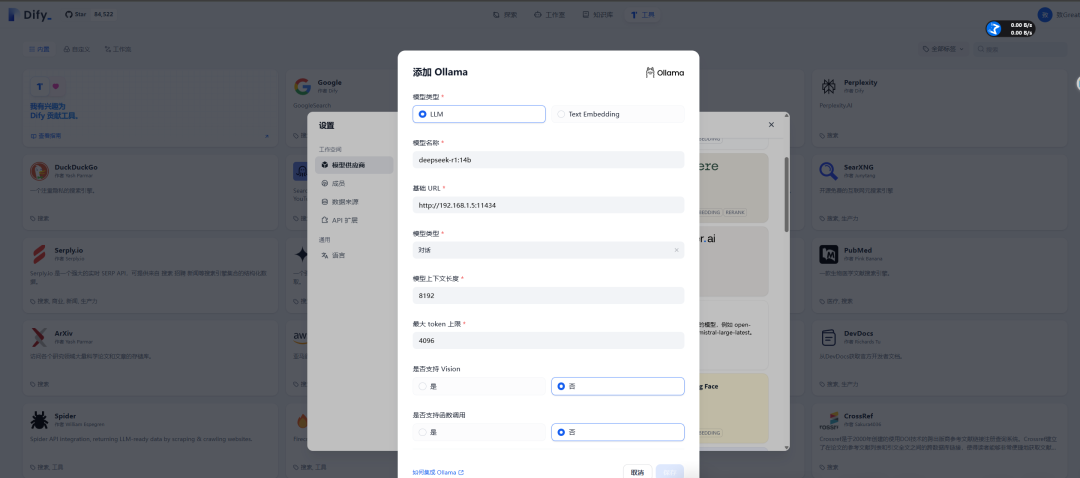Open the 全部标签 filter dropdown

click(x=945, y=50)
